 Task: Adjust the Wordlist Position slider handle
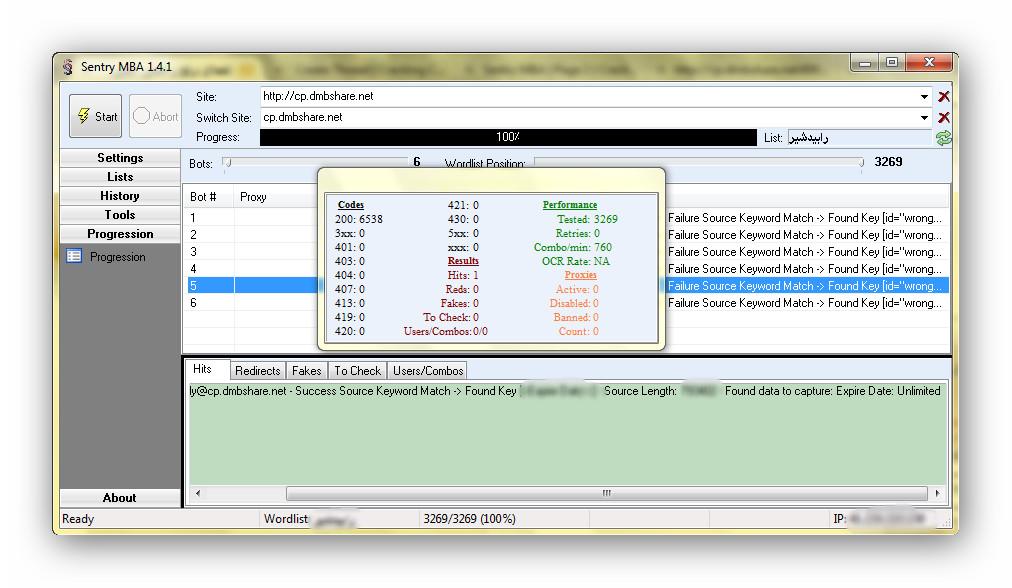tap(861, 163)
